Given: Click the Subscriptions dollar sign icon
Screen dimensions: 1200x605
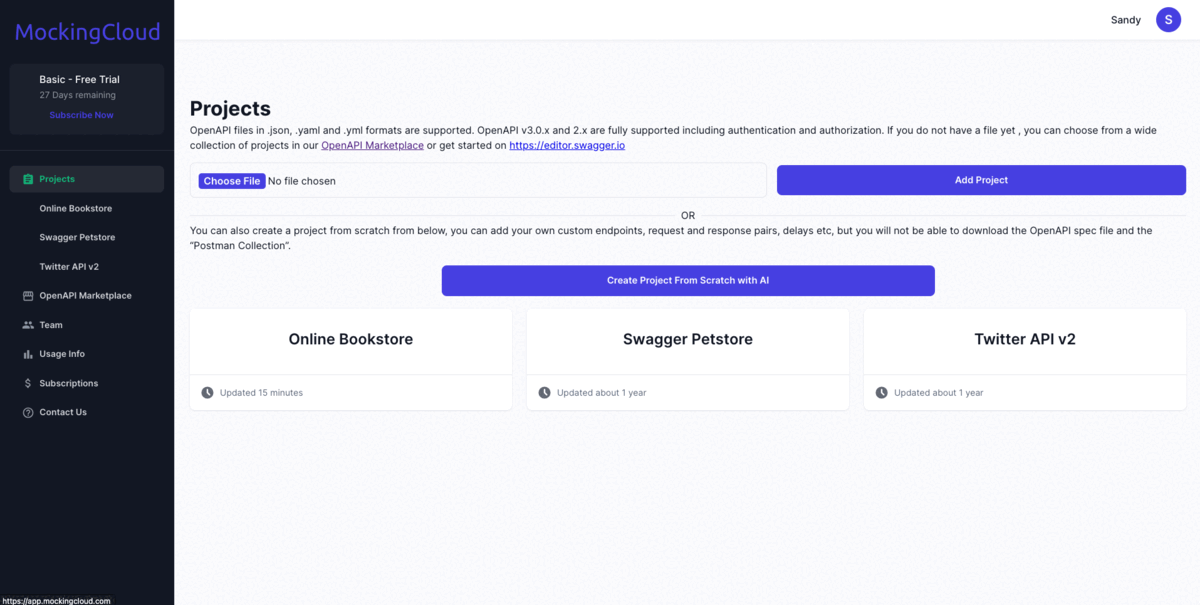Looking at the screenshot, I should (28, 383).
